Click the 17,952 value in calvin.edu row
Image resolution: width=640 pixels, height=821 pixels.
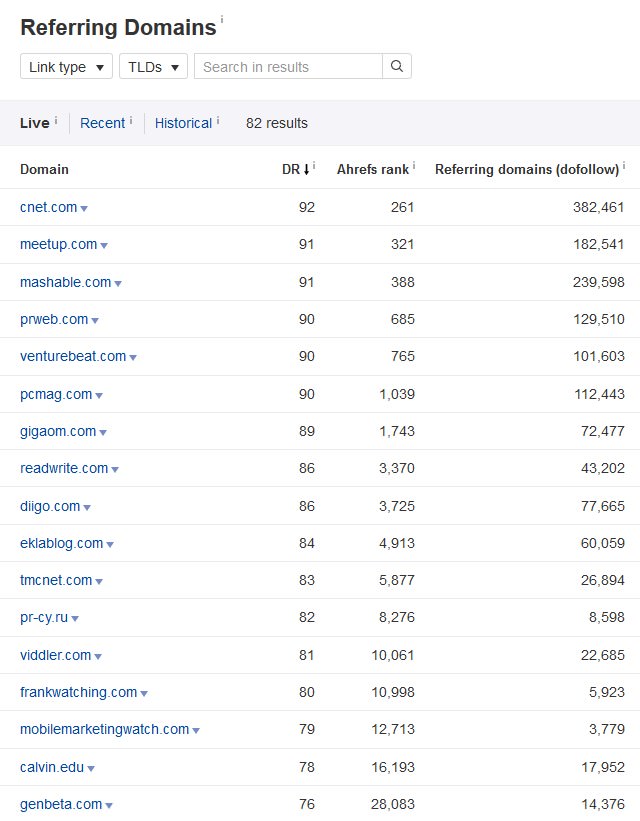(x=603, y=768)
